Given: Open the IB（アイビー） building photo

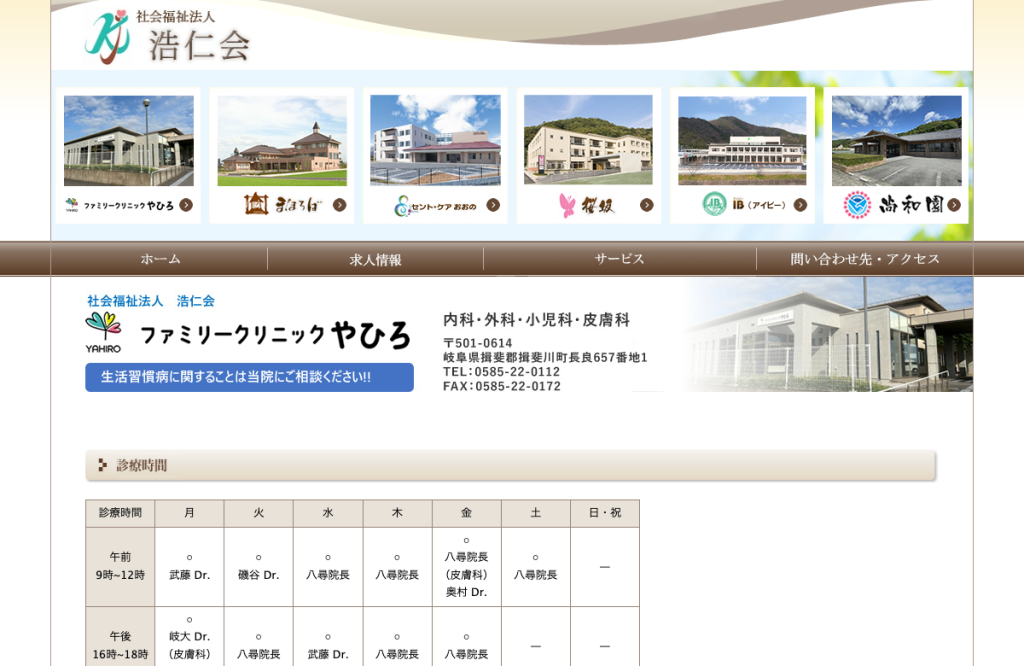Looking at the screenshot, I should (x=743, y=141).
